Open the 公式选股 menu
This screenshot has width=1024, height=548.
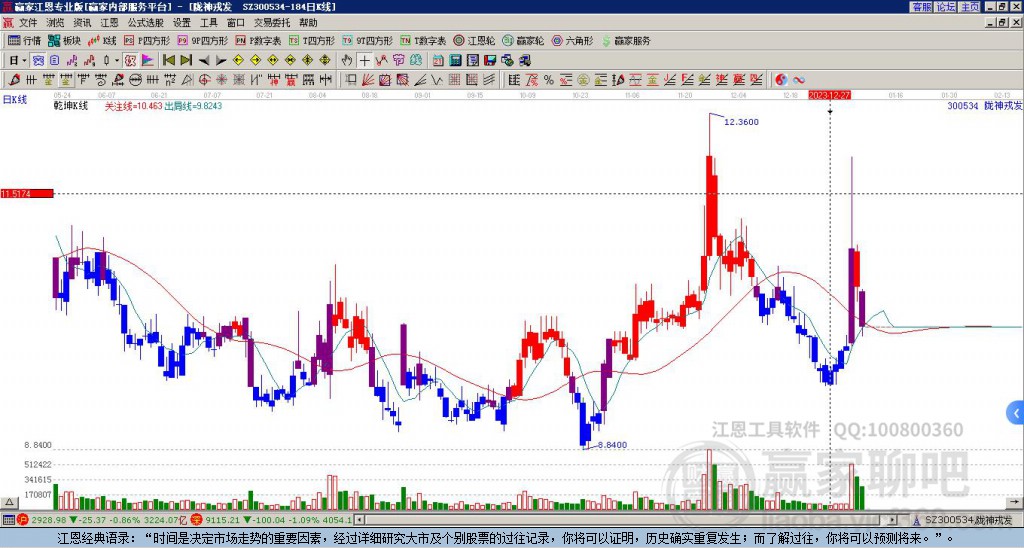pos(145,23)
